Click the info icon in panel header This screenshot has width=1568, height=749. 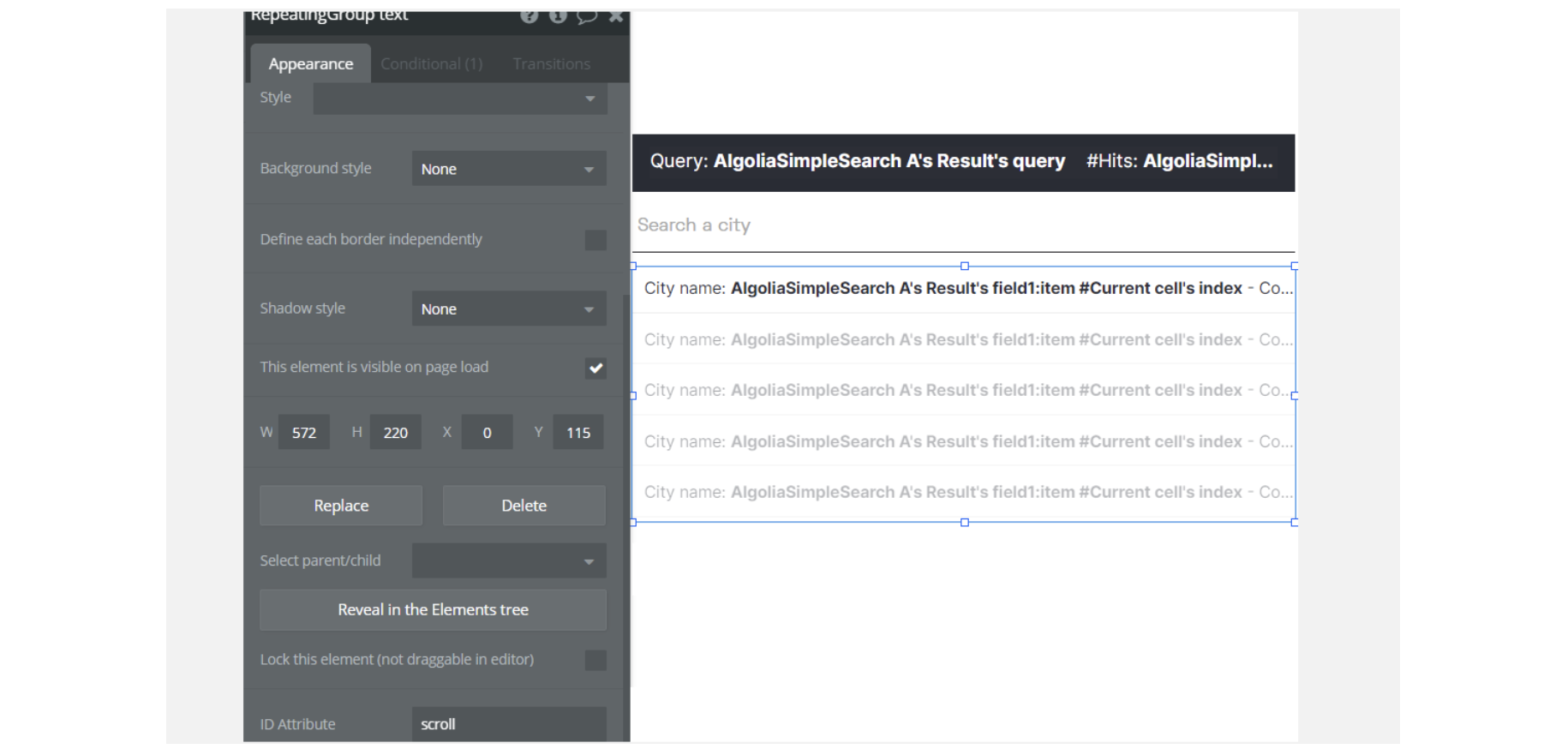pyautogui.click(x=558, y=15)
